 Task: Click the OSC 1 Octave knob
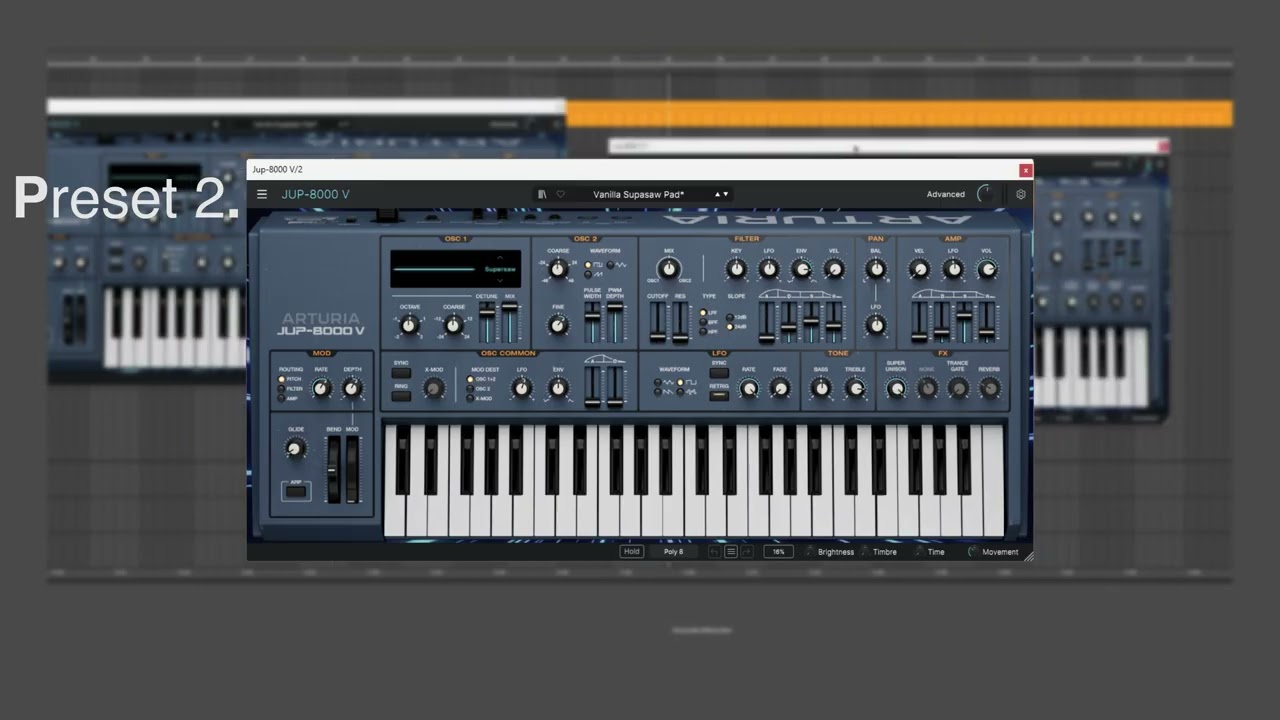[408, 325]
